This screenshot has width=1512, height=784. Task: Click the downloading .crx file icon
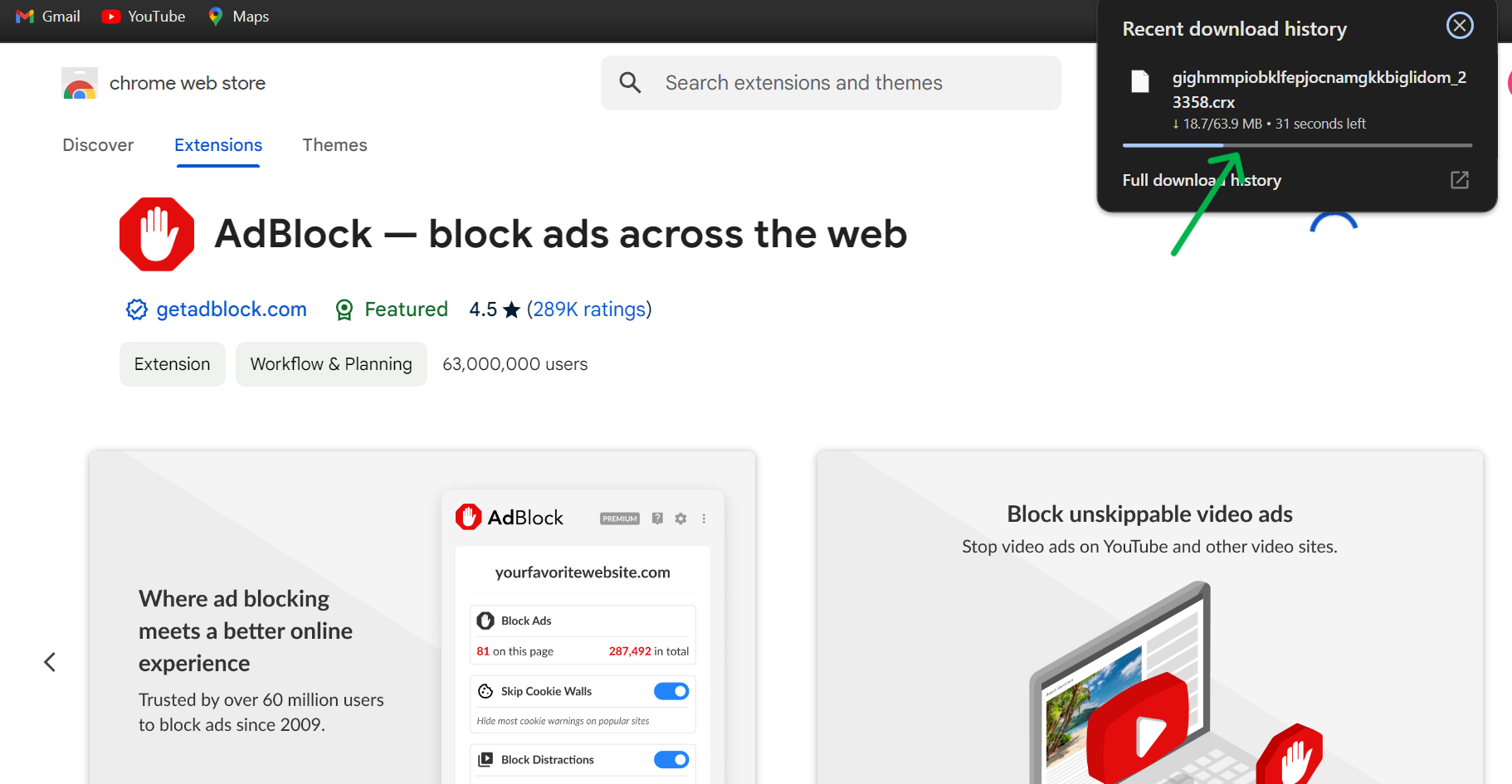(1140, 81)
